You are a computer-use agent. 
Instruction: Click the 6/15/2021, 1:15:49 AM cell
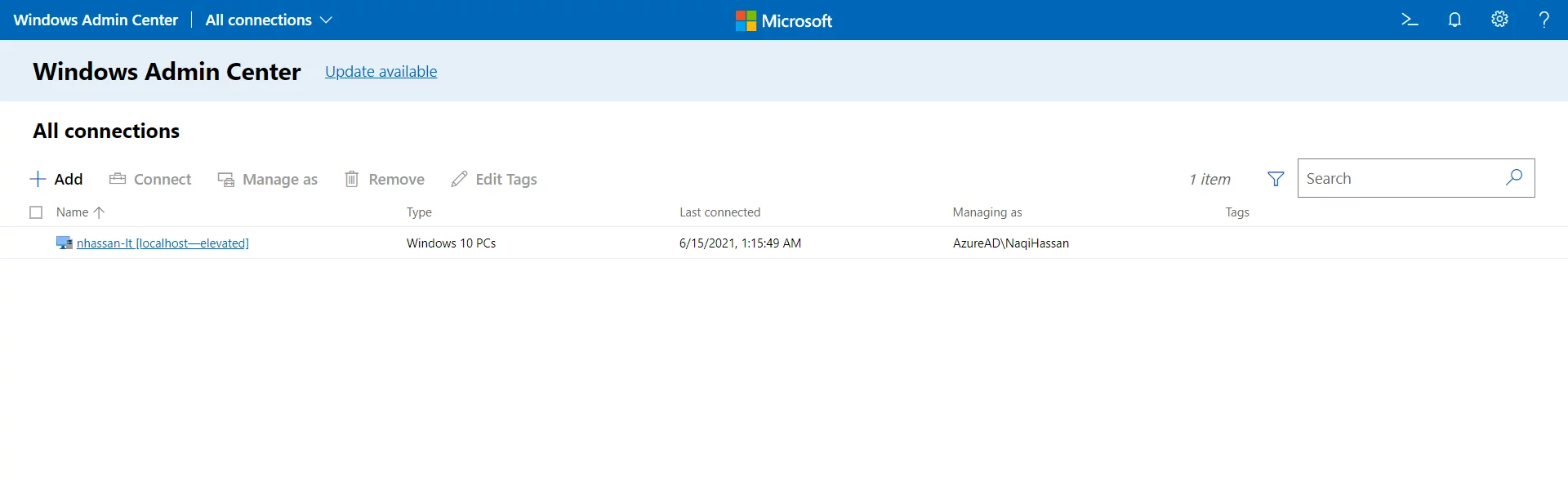(740, 243)
